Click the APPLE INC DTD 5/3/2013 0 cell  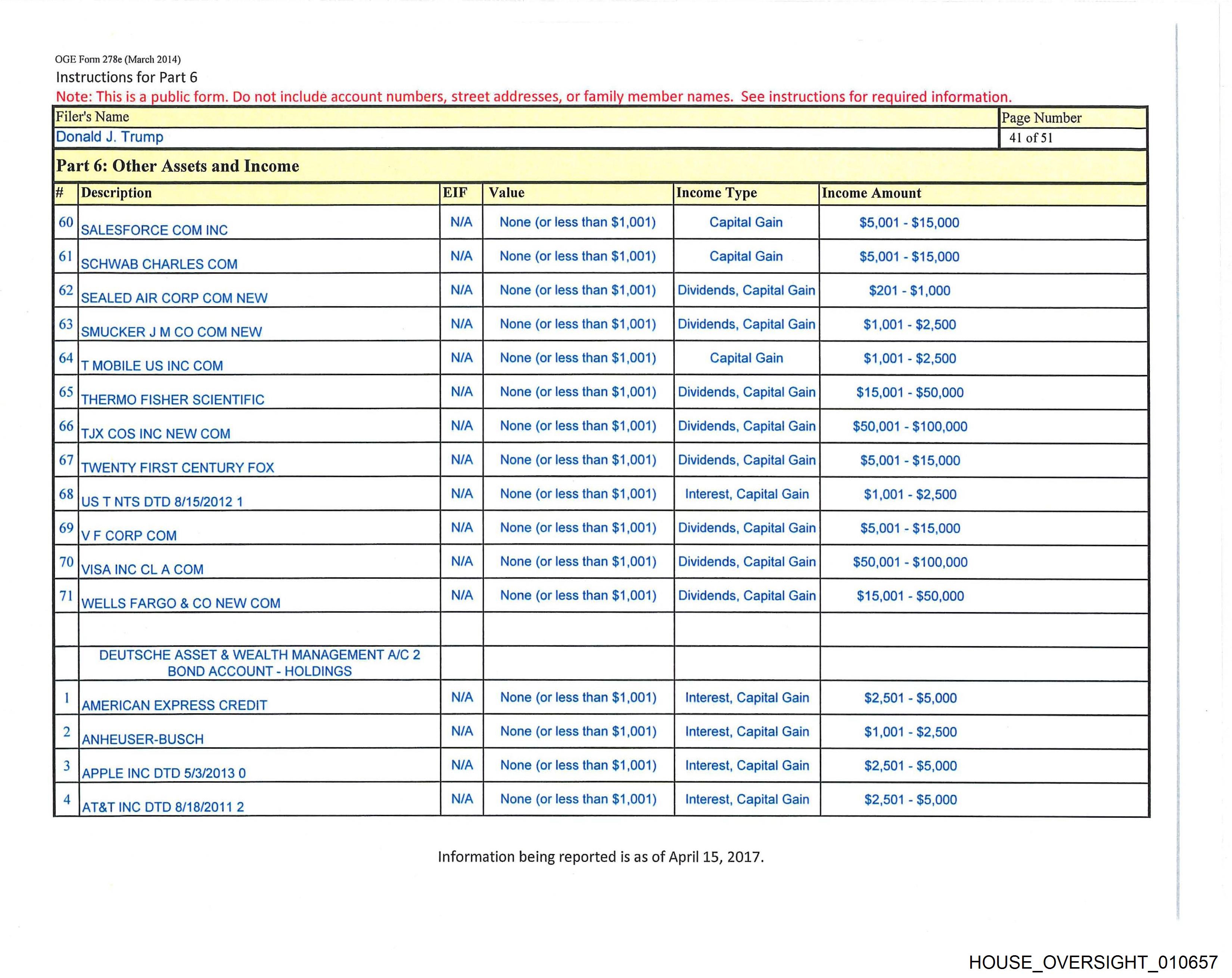click(164, 773)
